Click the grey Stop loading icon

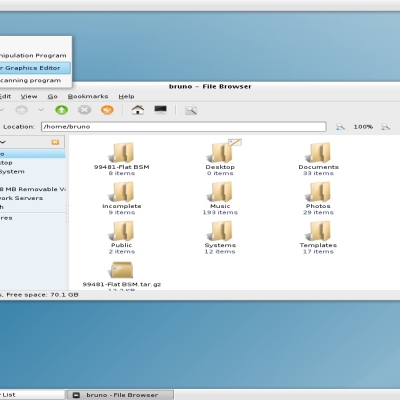(84, 110)
